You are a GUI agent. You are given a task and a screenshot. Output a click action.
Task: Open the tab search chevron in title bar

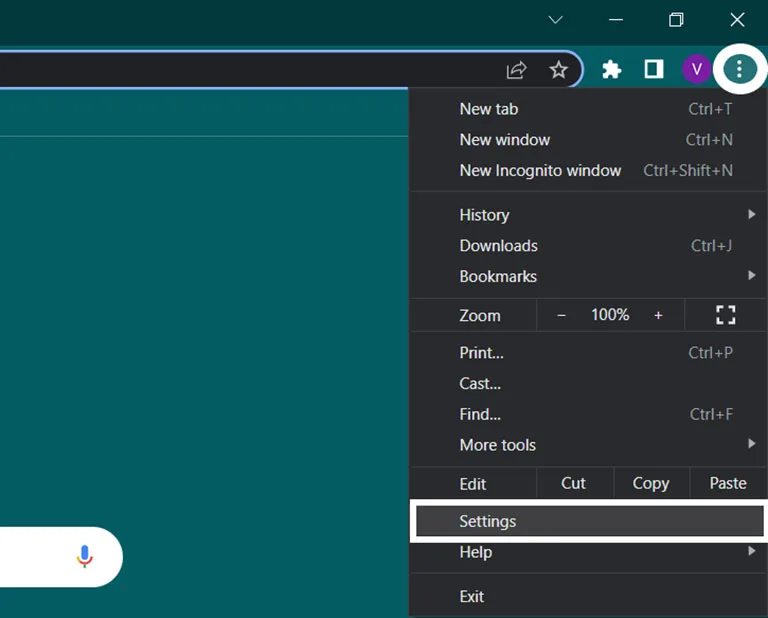click(555, 20)
